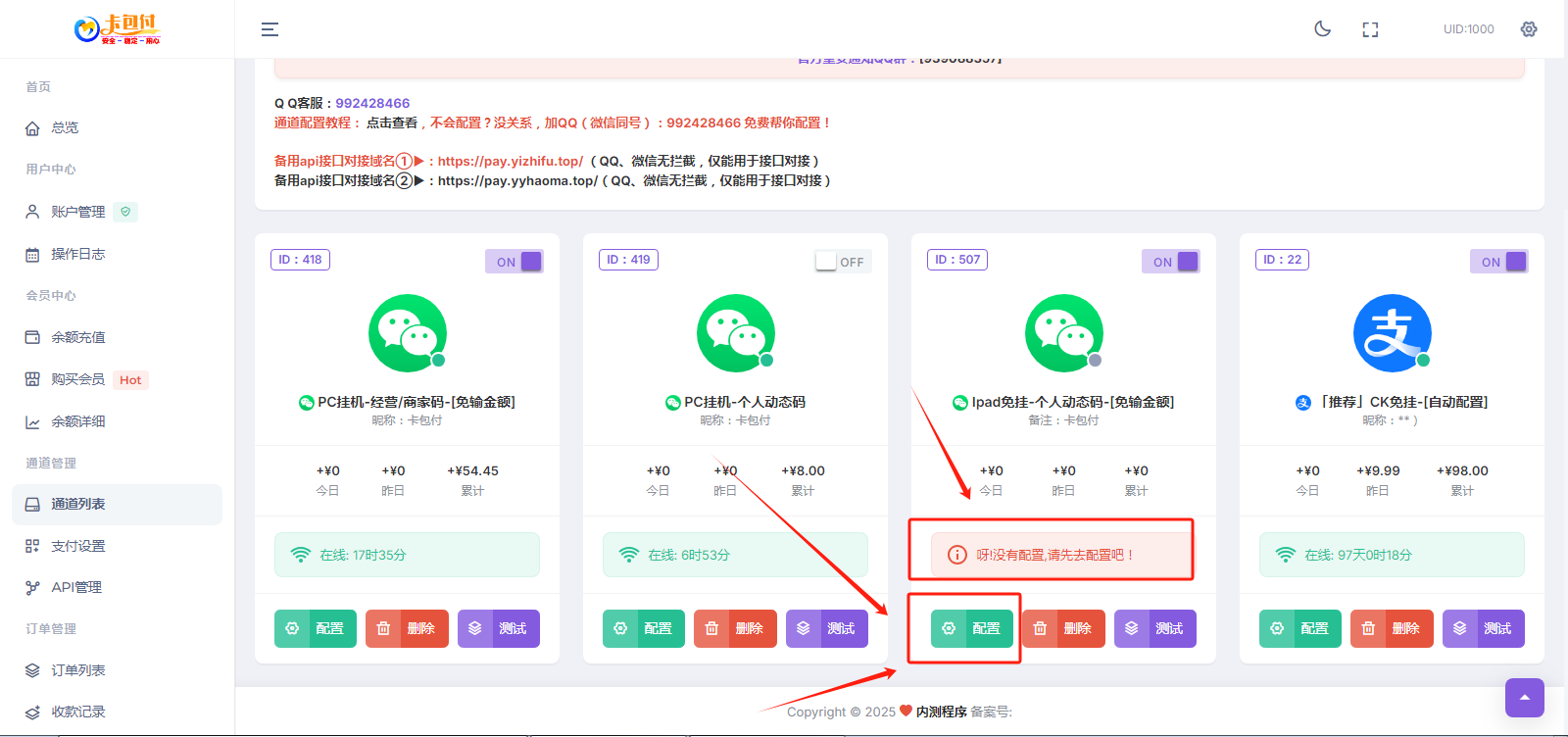Click 内测程序 in the footer
Viewport: 1568px width, 737px height.
click(x=941, y=712)
